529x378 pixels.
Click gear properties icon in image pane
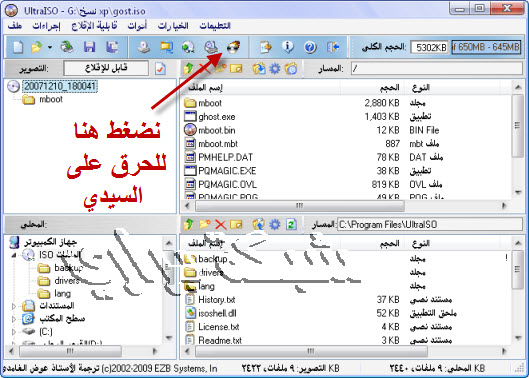pyautogui.click(x=275, y=69)
